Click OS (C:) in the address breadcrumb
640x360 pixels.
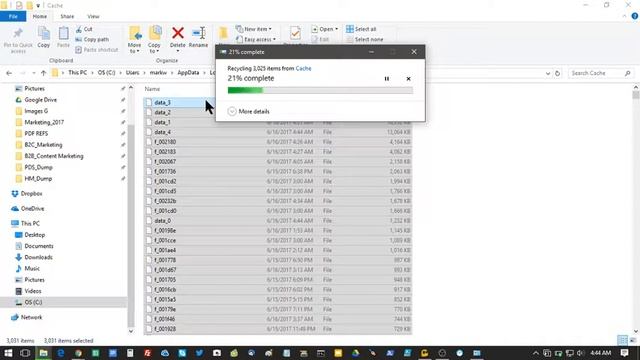[x=106, y=73]
